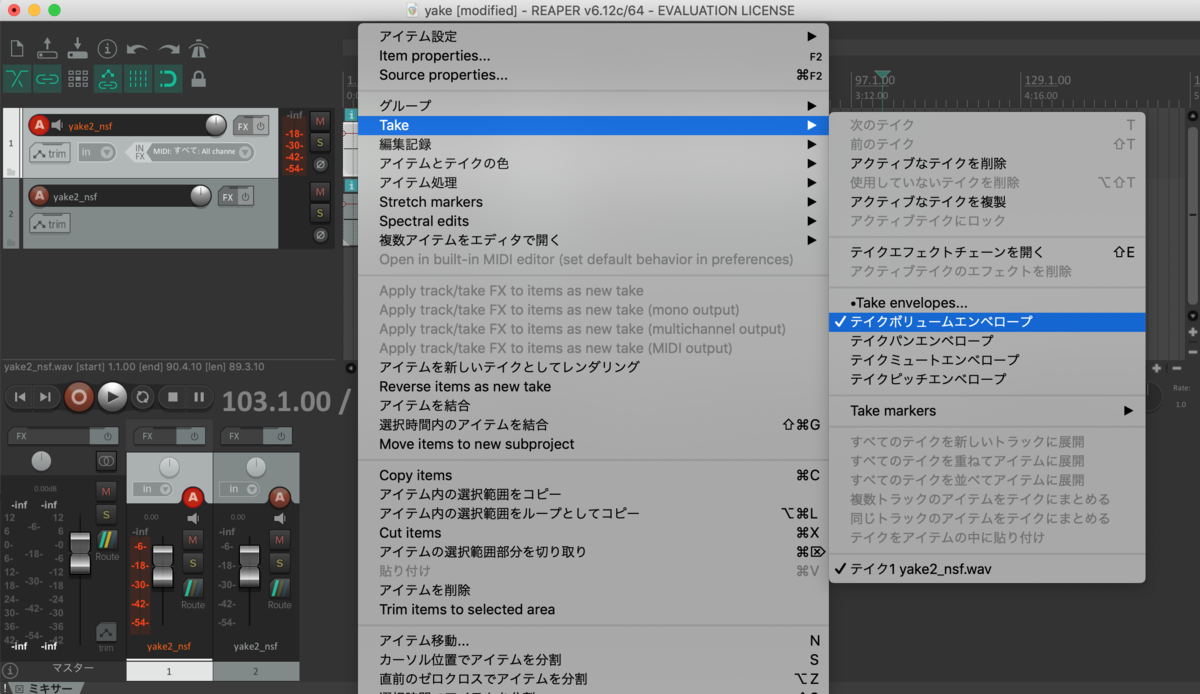The width and height of the screenshot is (1200, 694).
Task: Arm track 1 record button
Action: point(38,125)
